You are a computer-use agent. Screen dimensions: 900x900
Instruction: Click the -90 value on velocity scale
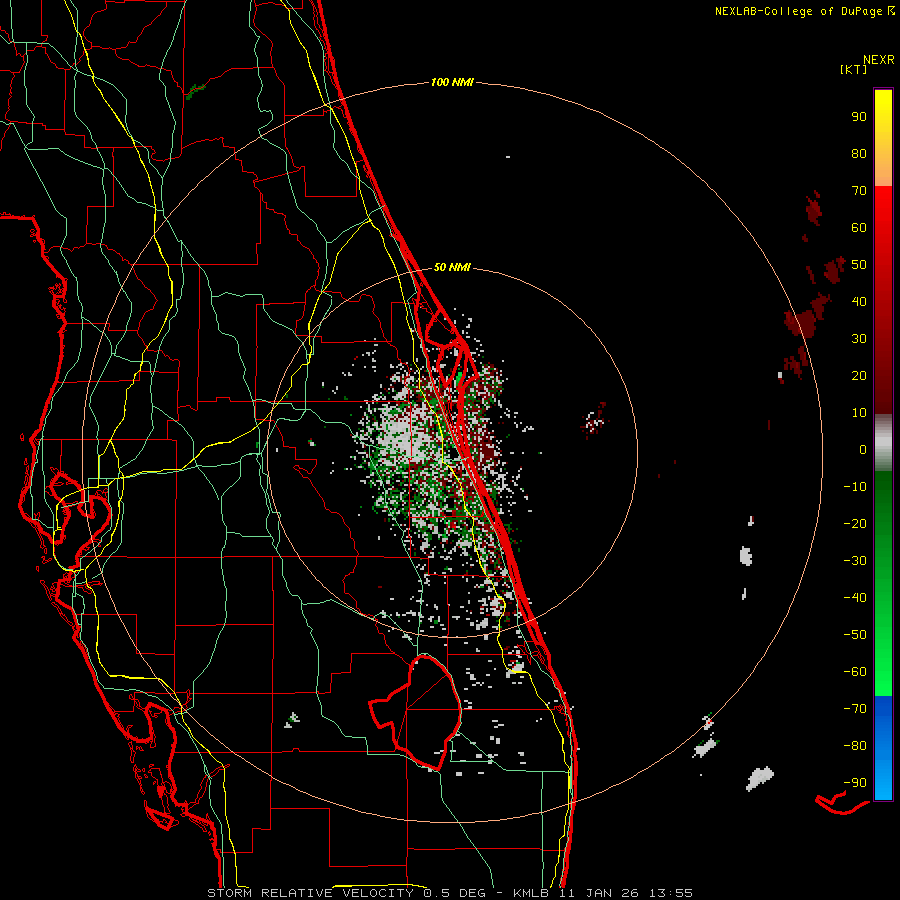[x=855, y=783]
